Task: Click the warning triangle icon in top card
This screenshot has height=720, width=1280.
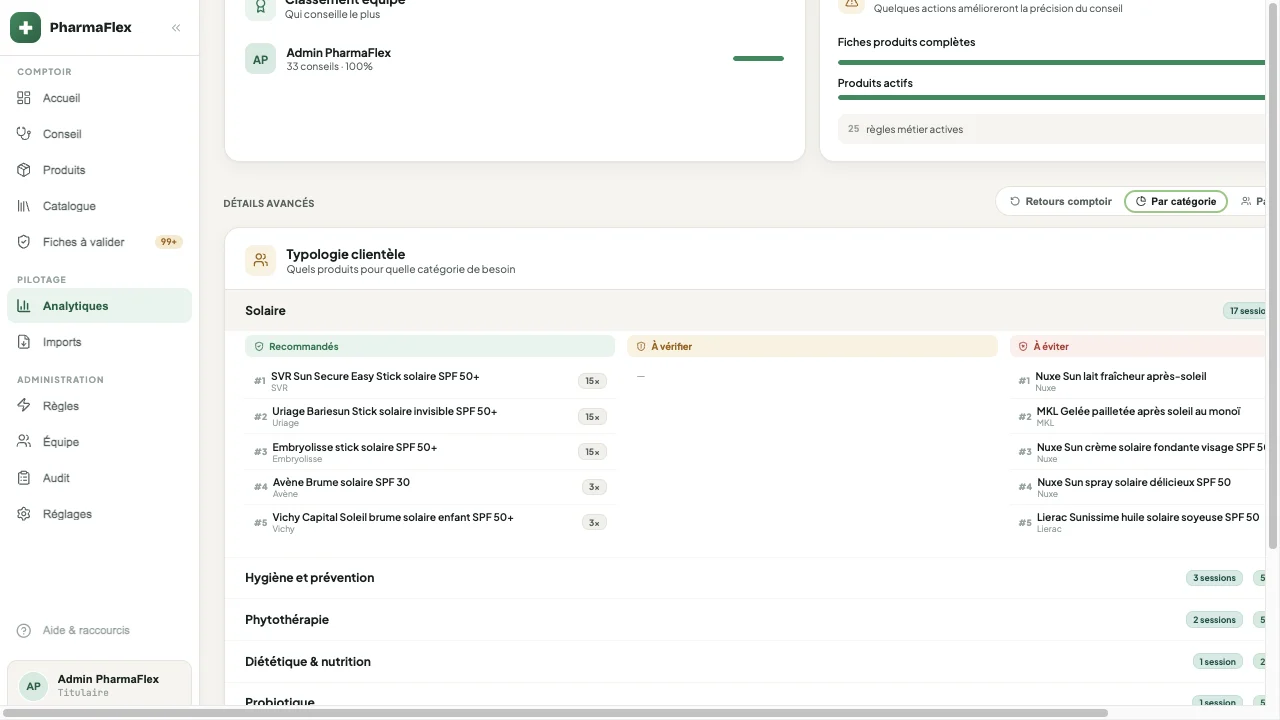Action: (851, 5)
